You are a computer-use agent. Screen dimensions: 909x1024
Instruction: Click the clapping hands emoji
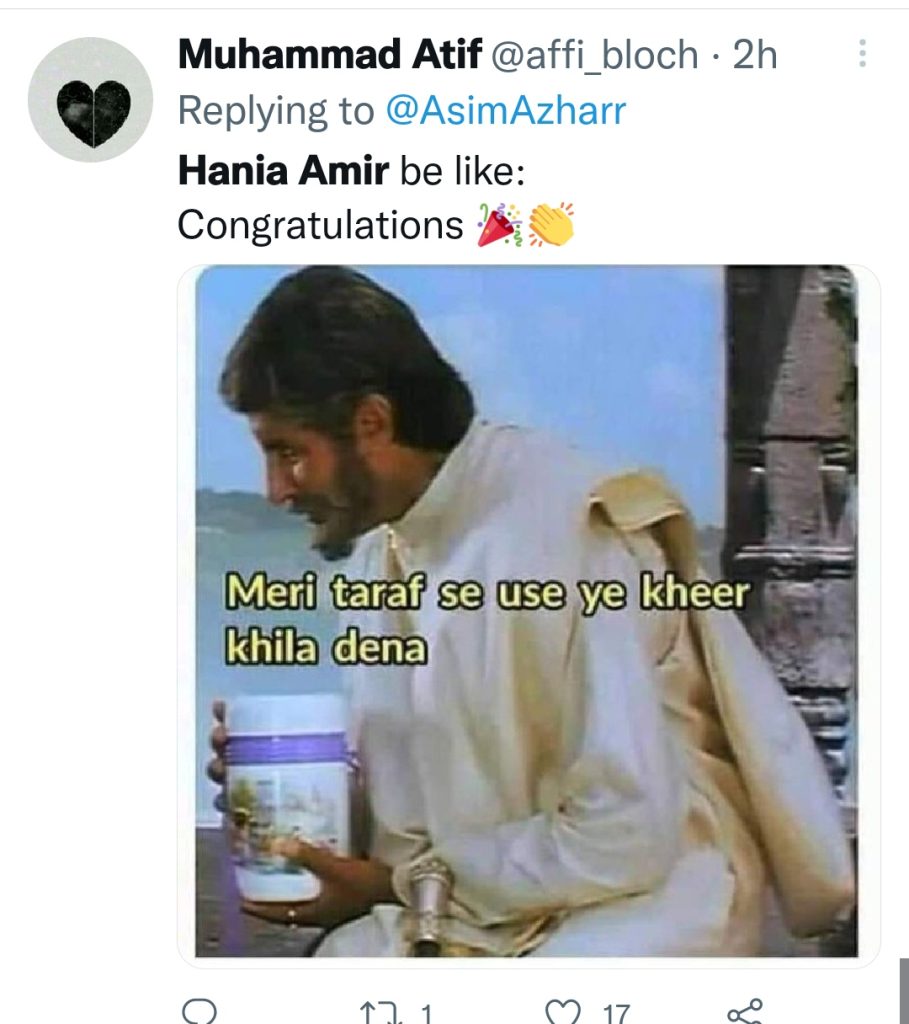coord(550,225)
